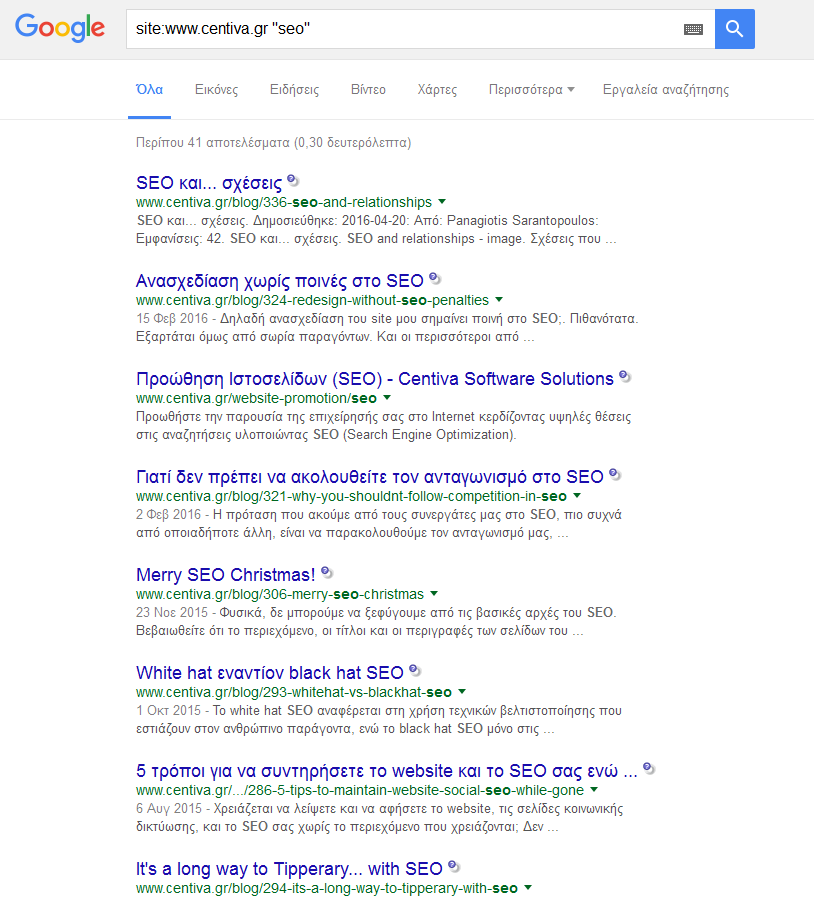Expand the arrow after 321-why-you-shouldnt-follow-competition URL

577,495
